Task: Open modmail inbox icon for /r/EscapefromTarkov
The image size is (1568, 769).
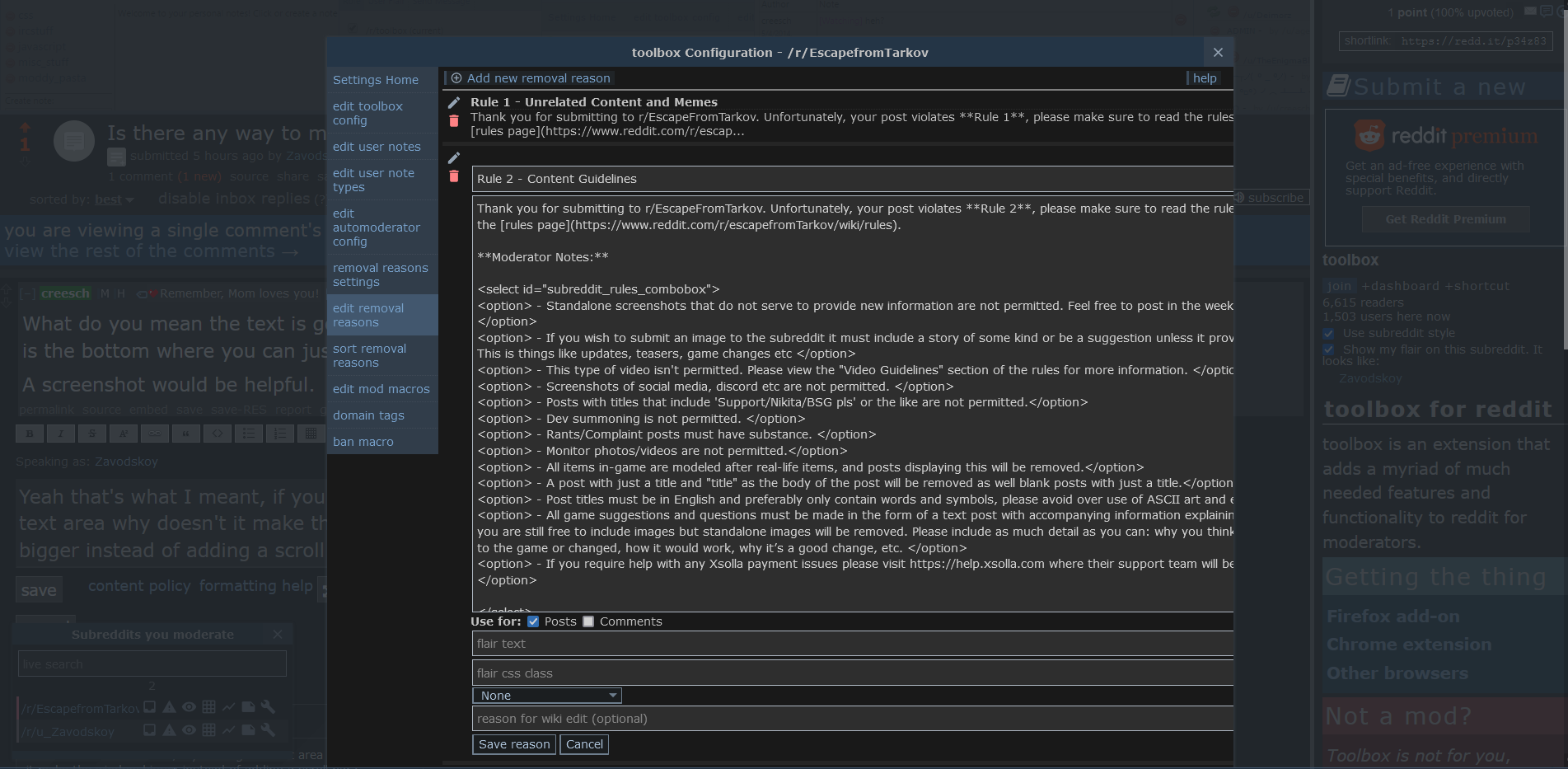Action: coord(149,707)
